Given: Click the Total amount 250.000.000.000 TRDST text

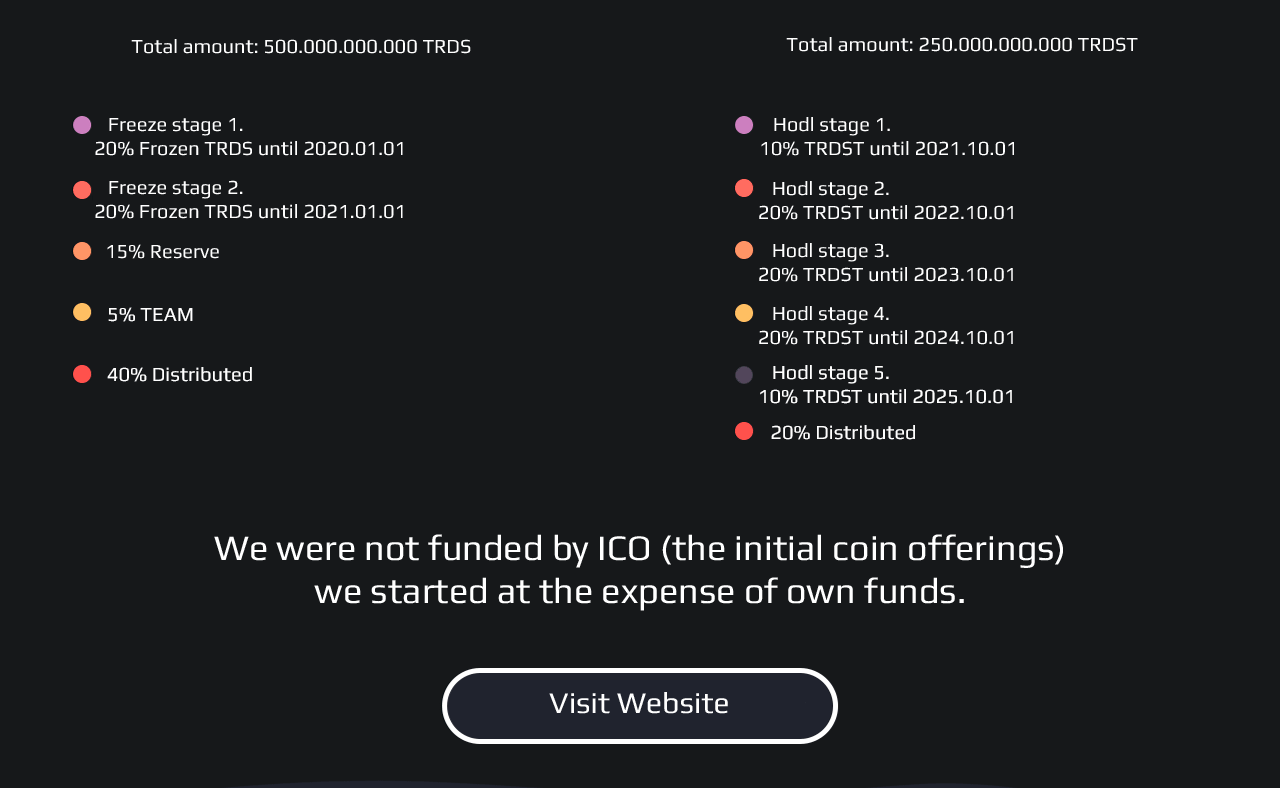Looking at the screenshot, I should click(962, 44).
